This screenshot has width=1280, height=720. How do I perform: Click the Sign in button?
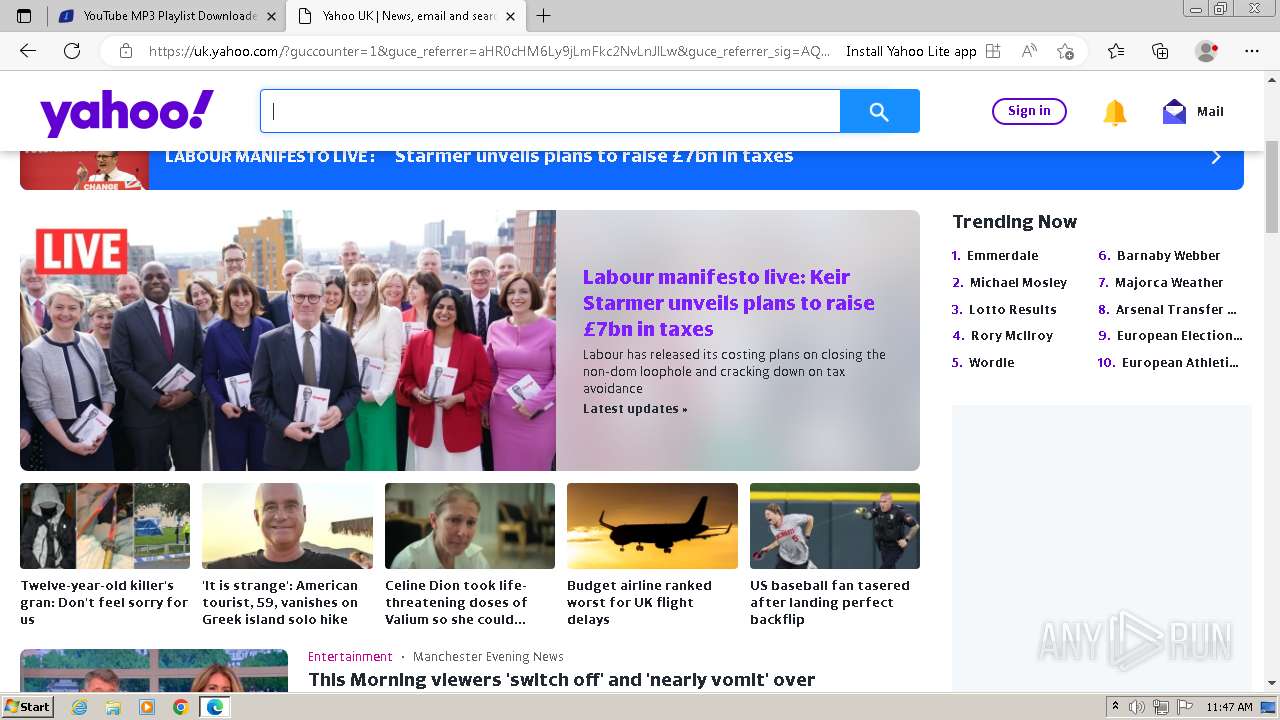point(1029,111)
